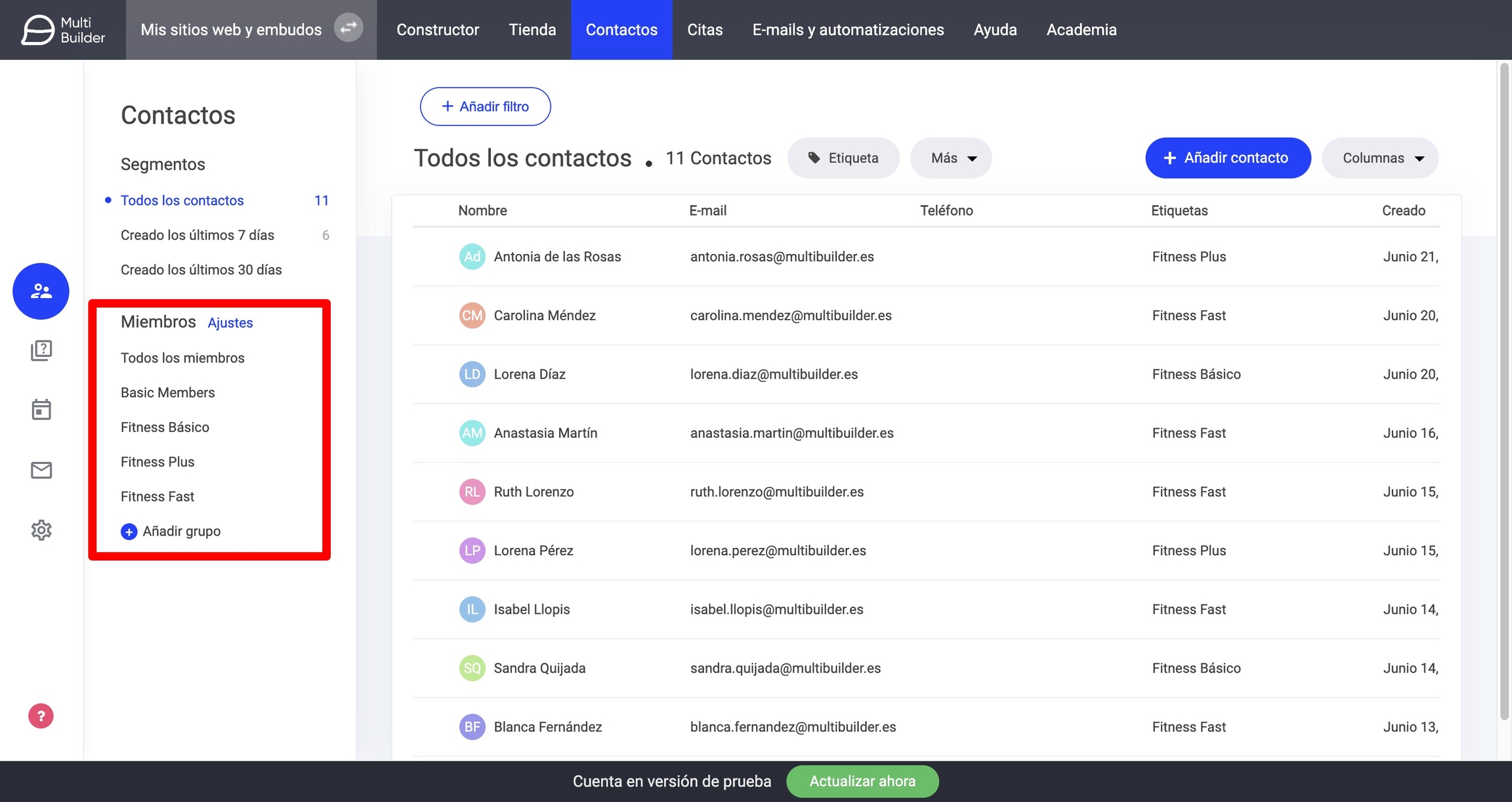The height and width of the screenshot is (802, 1512).
Task: Click the plus icon next to Añadir grupo
Action: click(x=129, y=532)
